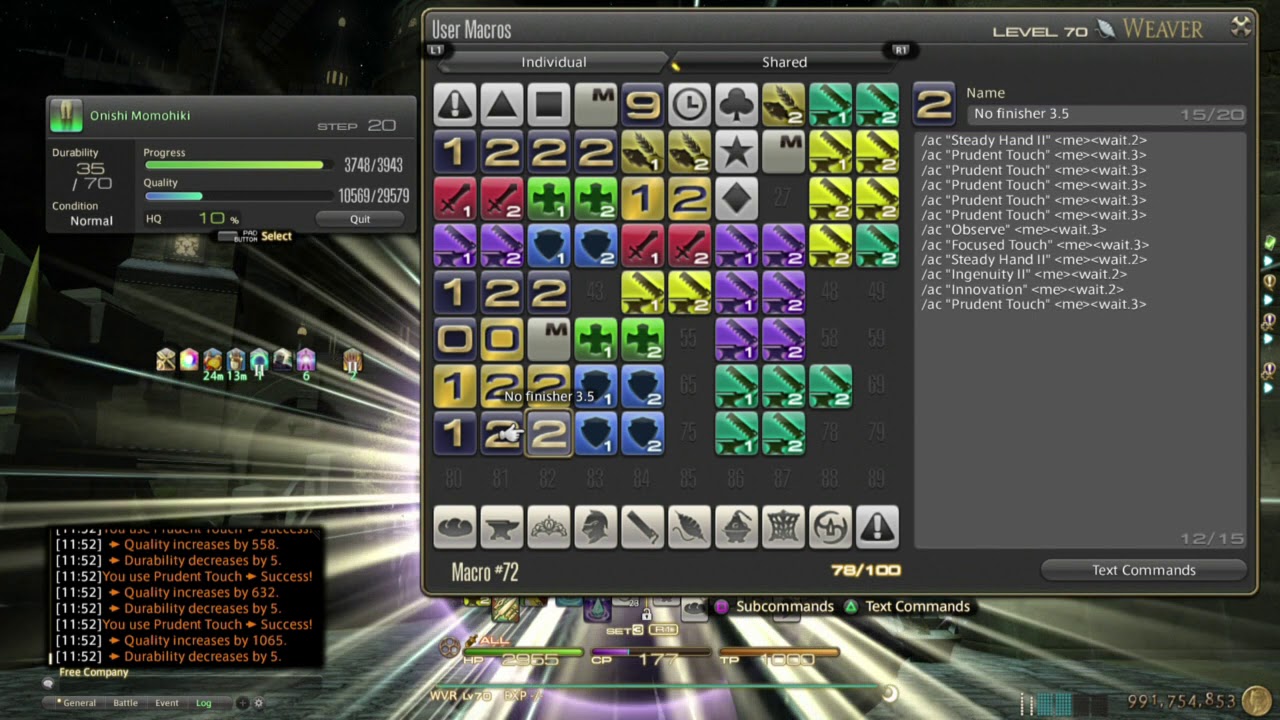Viewport: 1280px width, 720px height.
Task: Select the star macro icon
Action: (x=737, y=151)
